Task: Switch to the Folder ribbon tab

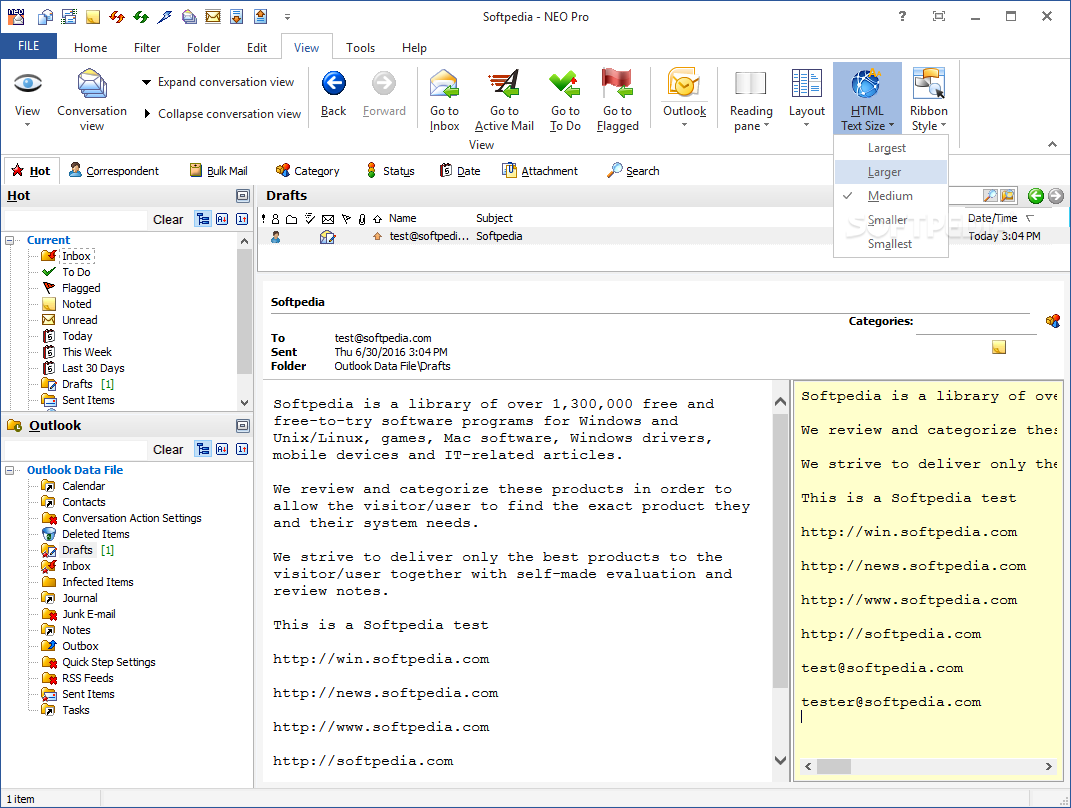Action: pos(204,48)
